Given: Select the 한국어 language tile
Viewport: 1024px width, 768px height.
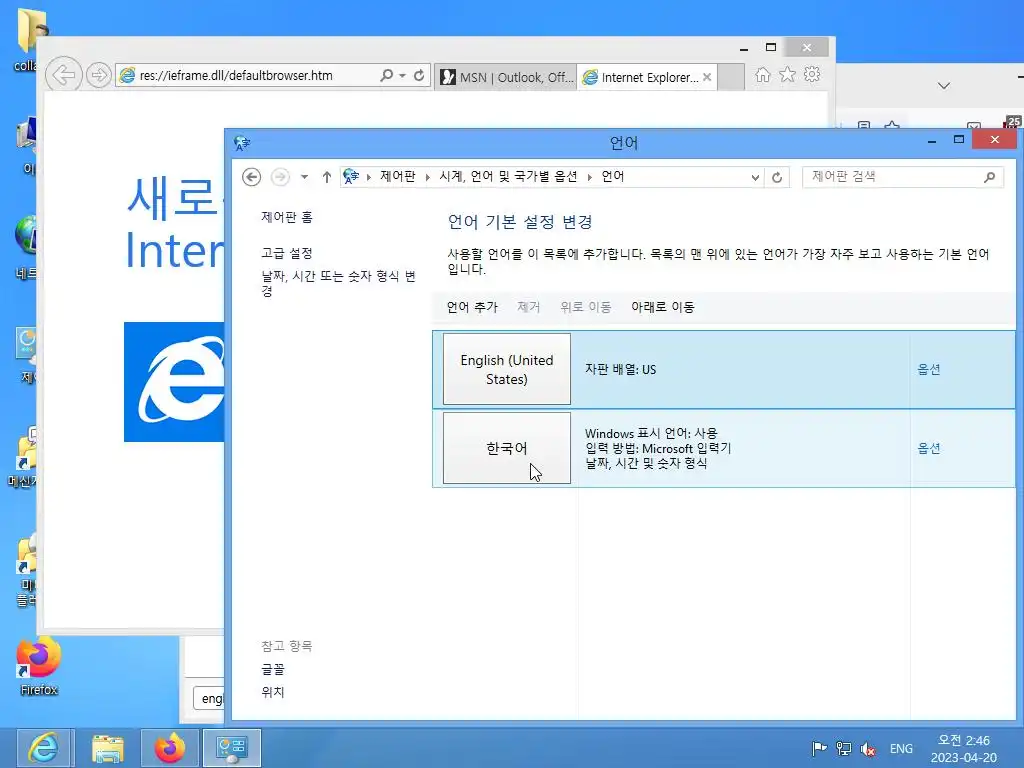Looking at the screenshot, I should click(507, 448).
